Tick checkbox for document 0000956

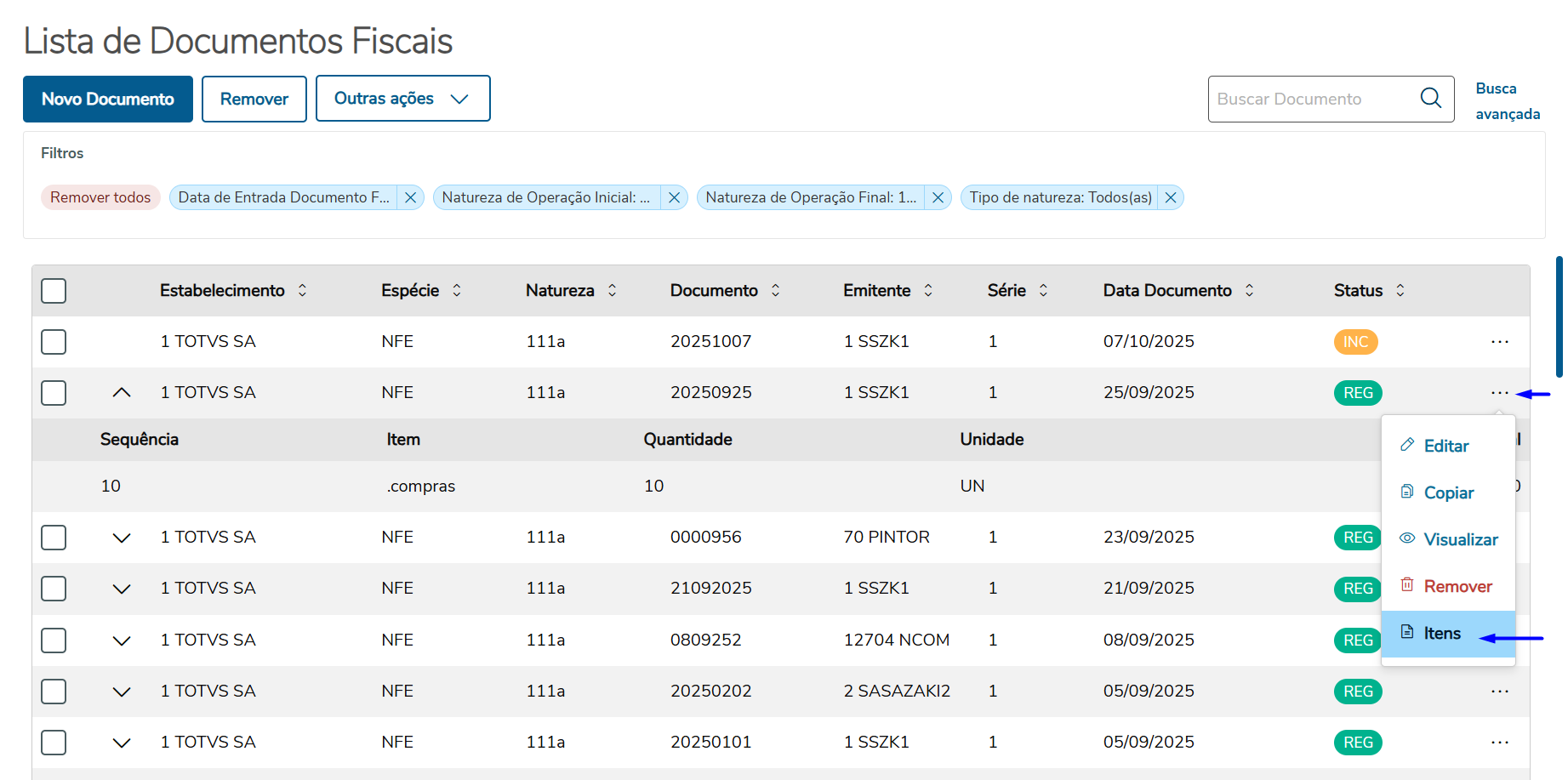(x=54, y=538)
